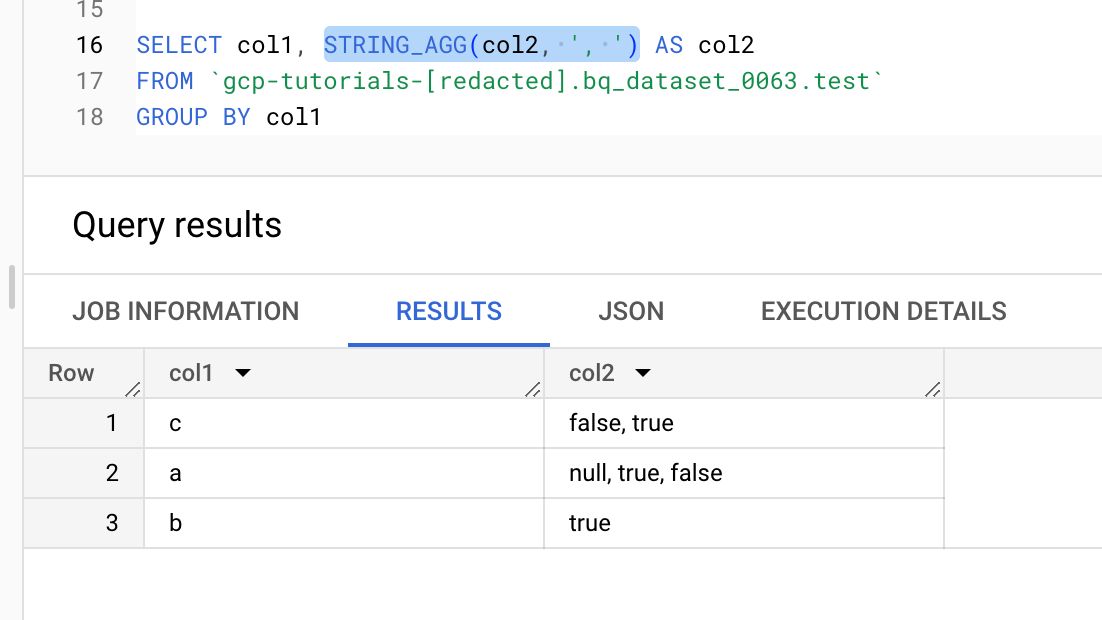Click the table name in the FROM clause
The width and height of the screenshot is (1102, 620).
click(x=545, y=81)
